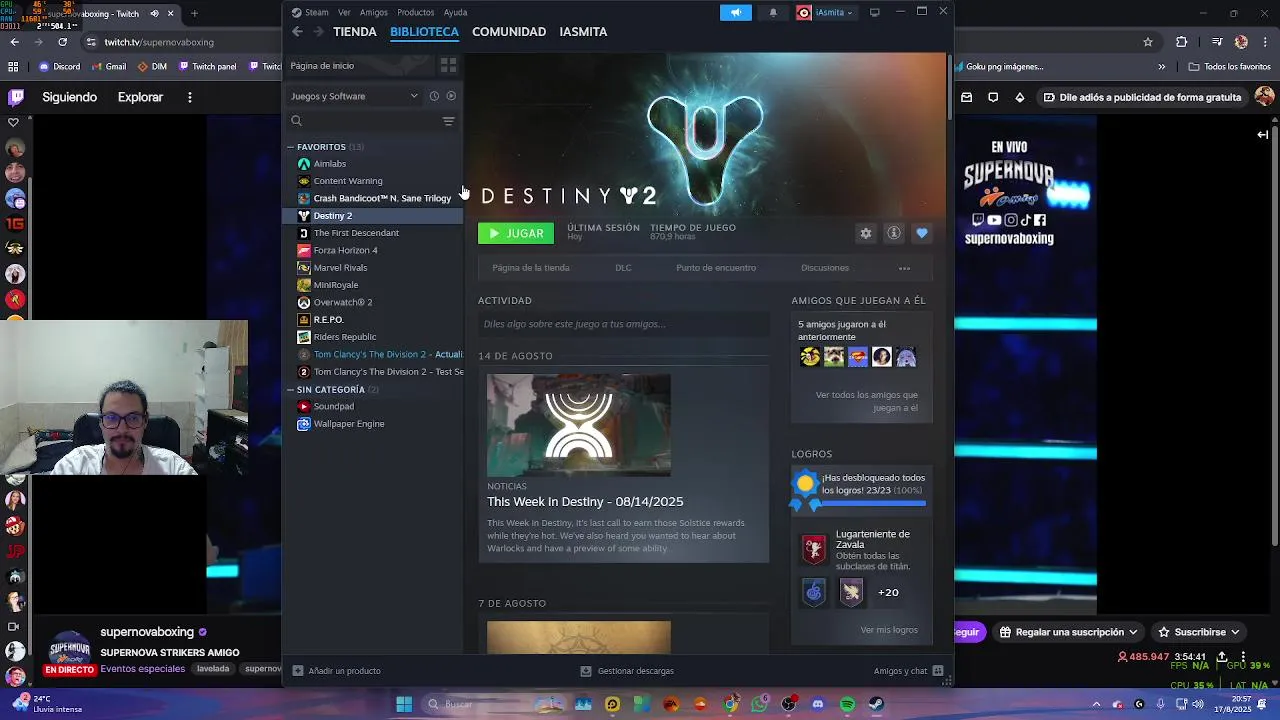Open Steam notifications bell
This screenshot has height=720, width=1280.
773,12
